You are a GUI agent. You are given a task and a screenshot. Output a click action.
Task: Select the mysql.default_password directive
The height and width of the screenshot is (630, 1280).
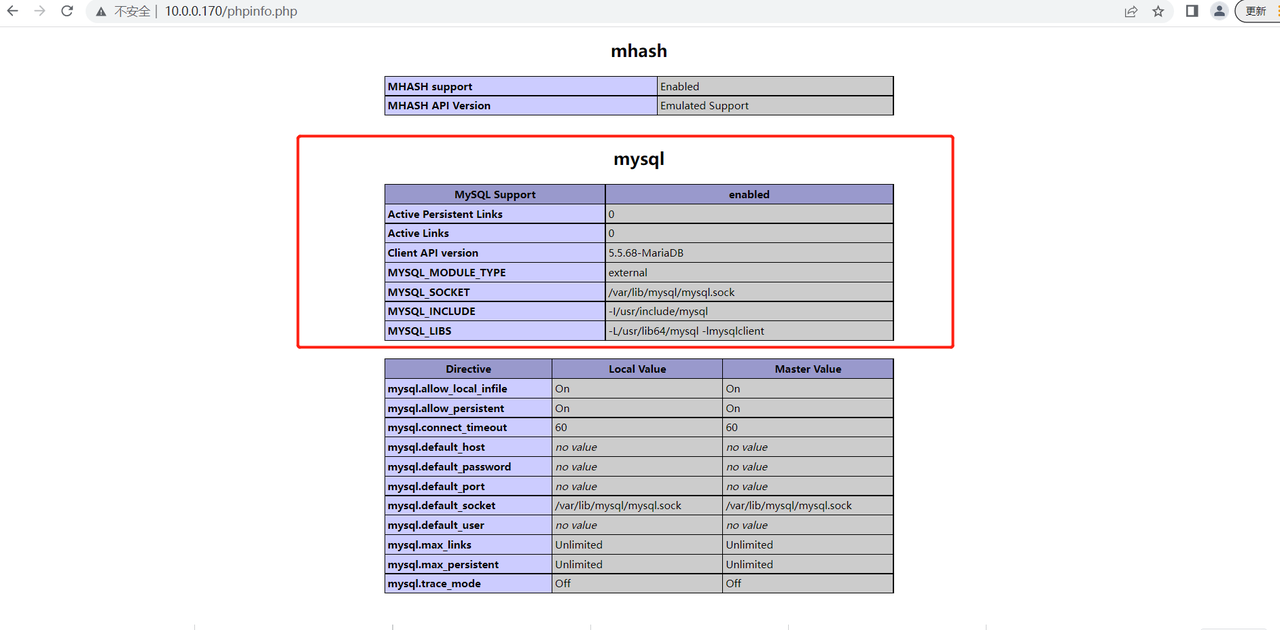[x=449, y=467]
